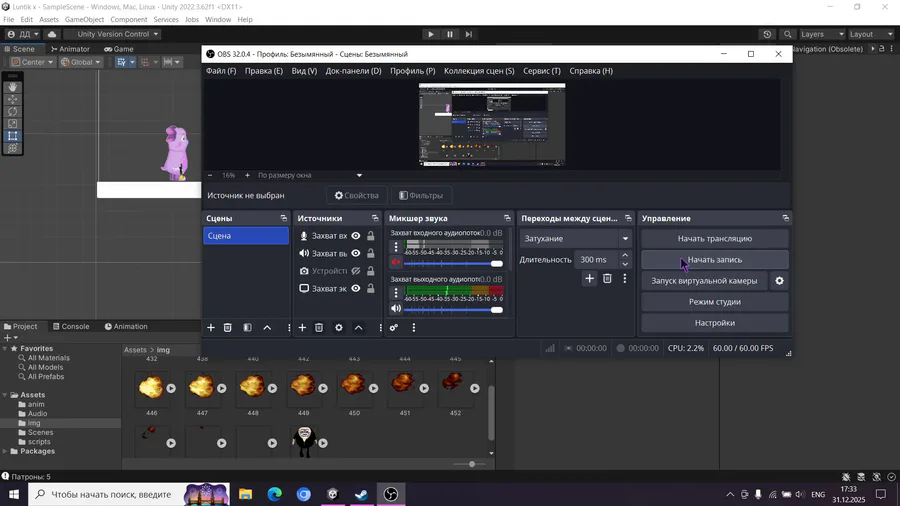Image resolution: width=900 pixels, height=506 pixels.
Task: Click Начать запись button
Action: [715, 260]
